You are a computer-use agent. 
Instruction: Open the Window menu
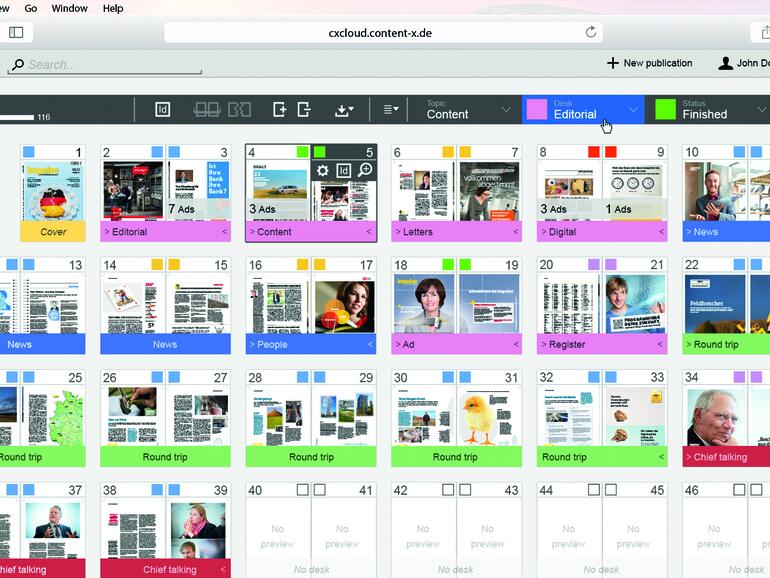69,8
